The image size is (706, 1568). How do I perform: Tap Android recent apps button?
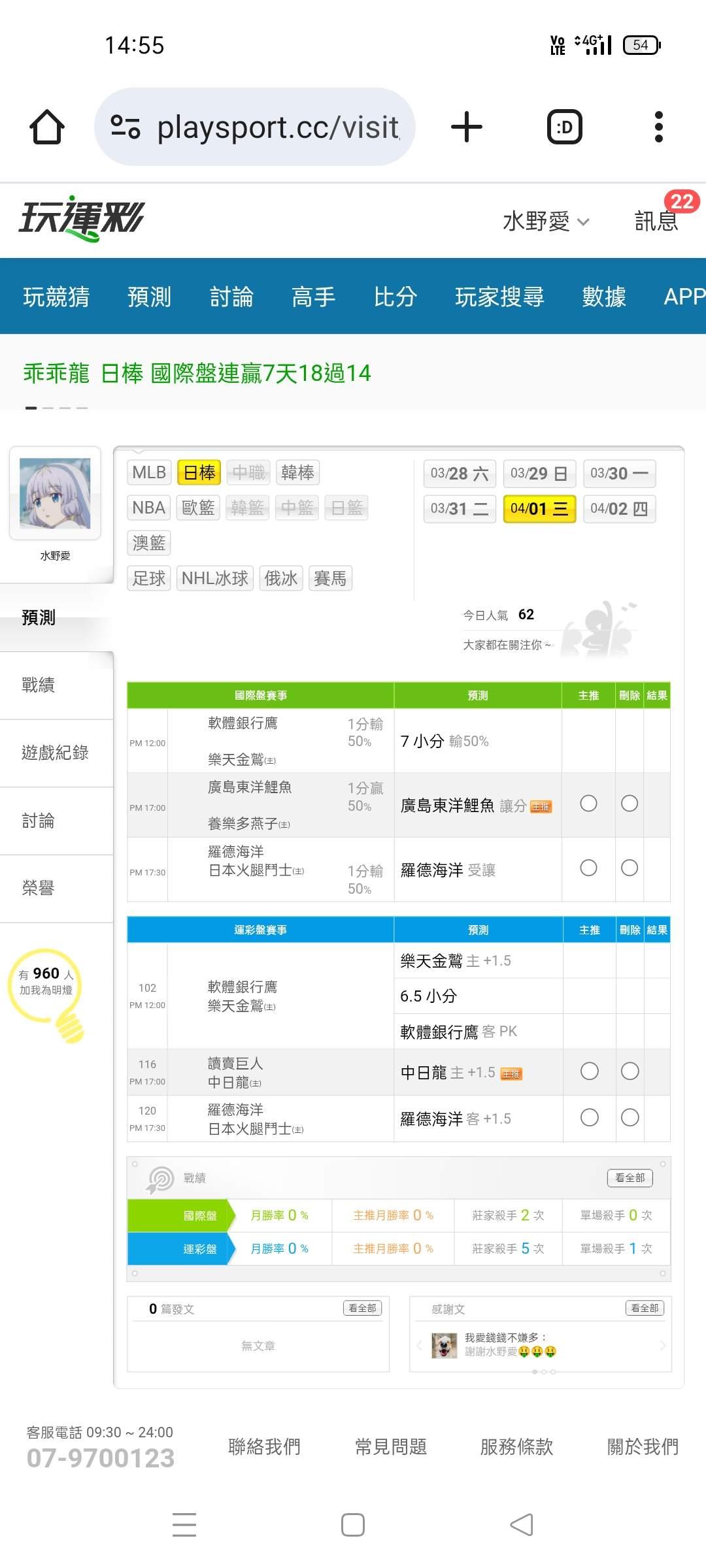(x=184, y=1525)
